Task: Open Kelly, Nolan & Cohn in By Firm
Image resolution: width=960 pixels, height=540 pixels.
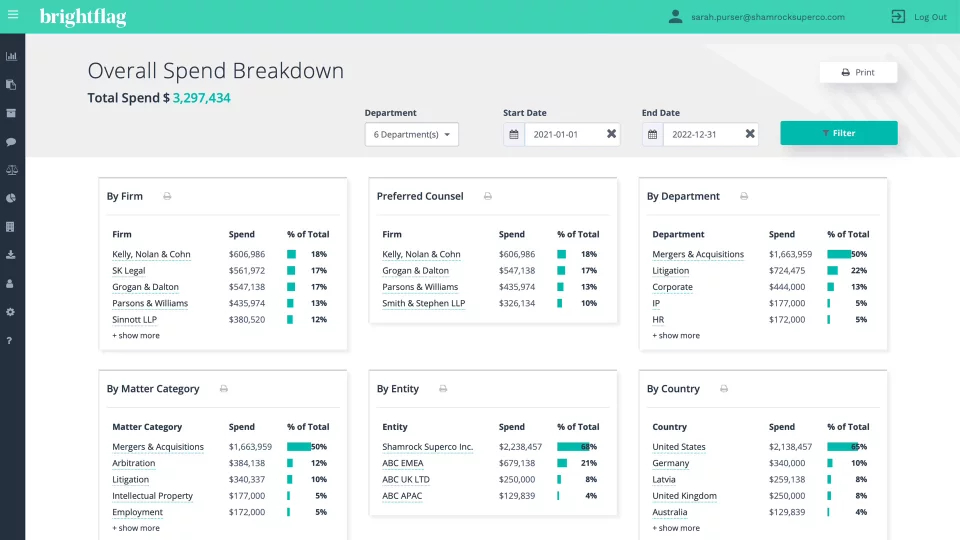Action: (x=151, y=254)
